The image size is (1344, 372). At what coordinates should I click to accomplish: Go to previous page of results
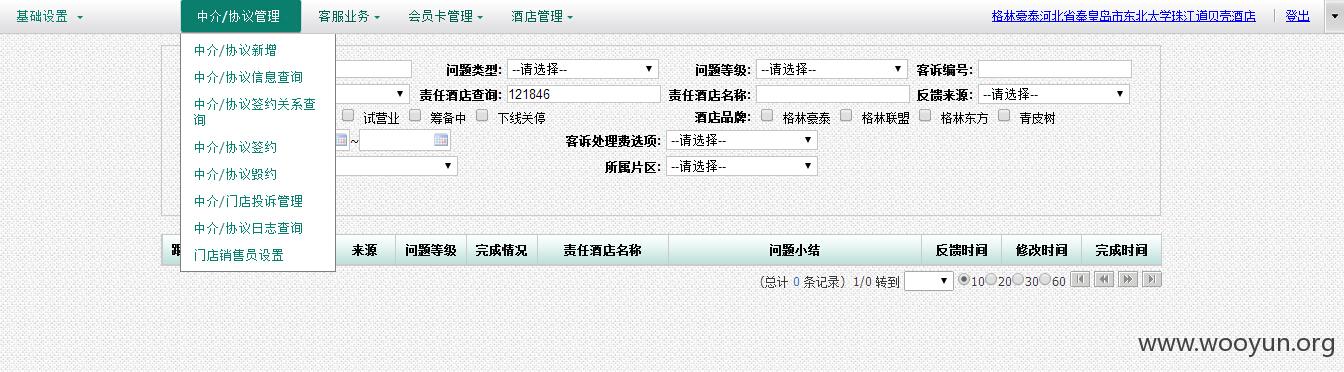[1104, 279]
